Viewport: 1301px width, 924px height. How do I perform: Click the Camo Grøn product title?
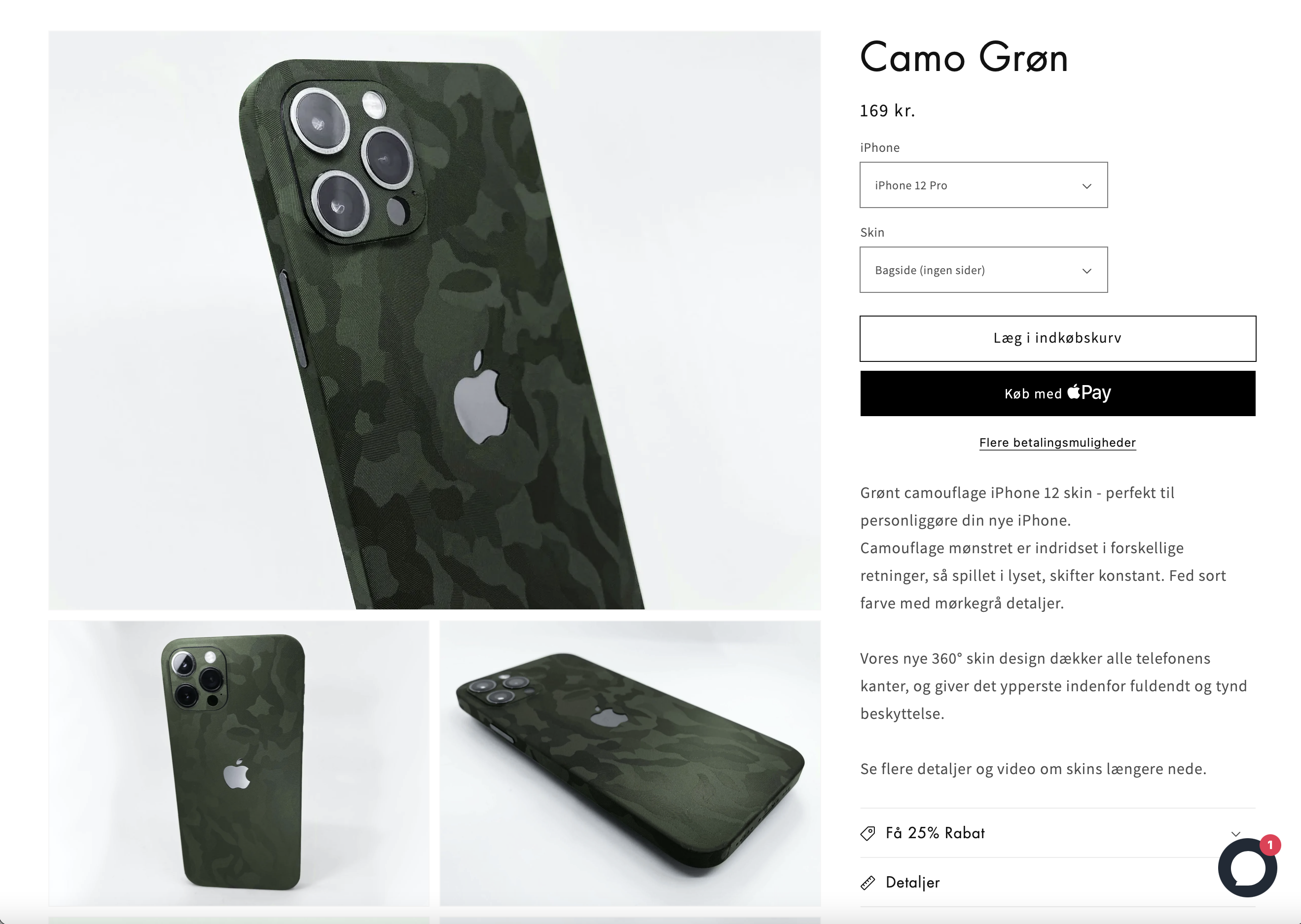(x=964, y=58)
